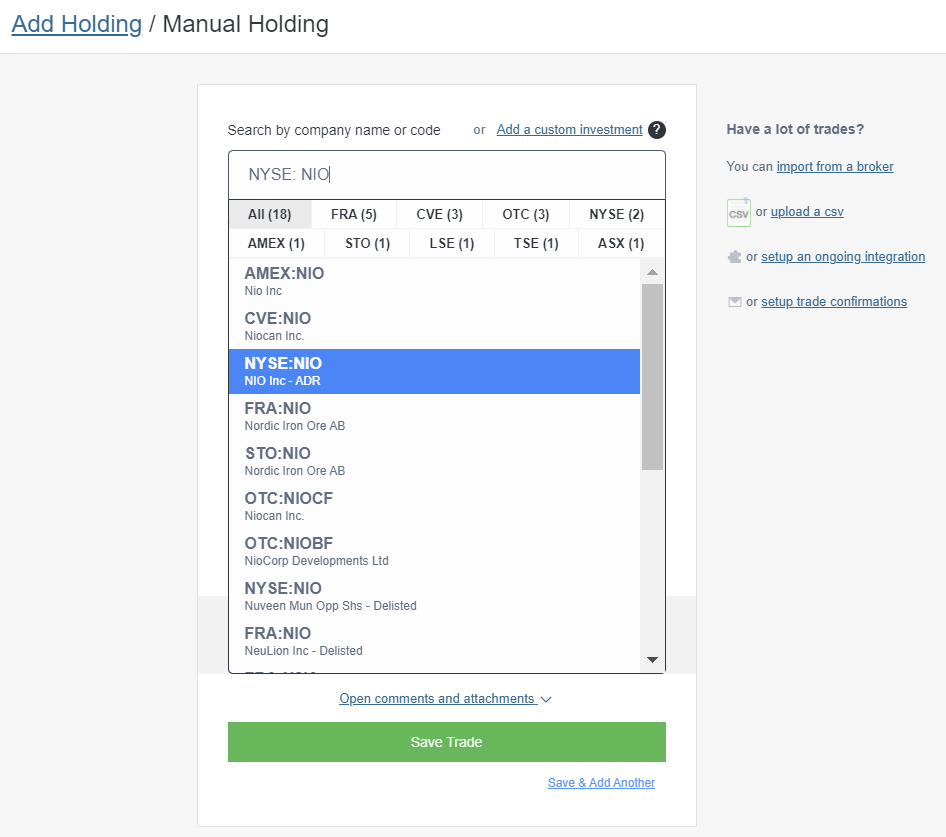Go back to Add Holding page
This screenshot has height=837, width=946.
[77, 24]
